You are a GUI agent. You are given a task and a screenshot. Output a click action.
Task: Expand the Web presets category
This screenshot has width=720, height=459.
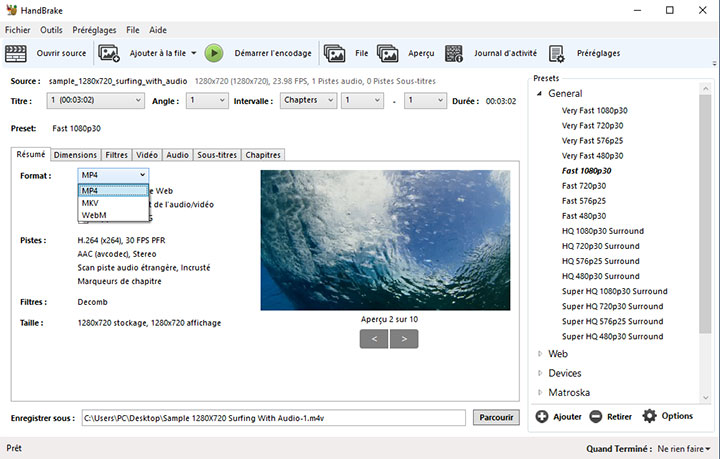point(541,353)
